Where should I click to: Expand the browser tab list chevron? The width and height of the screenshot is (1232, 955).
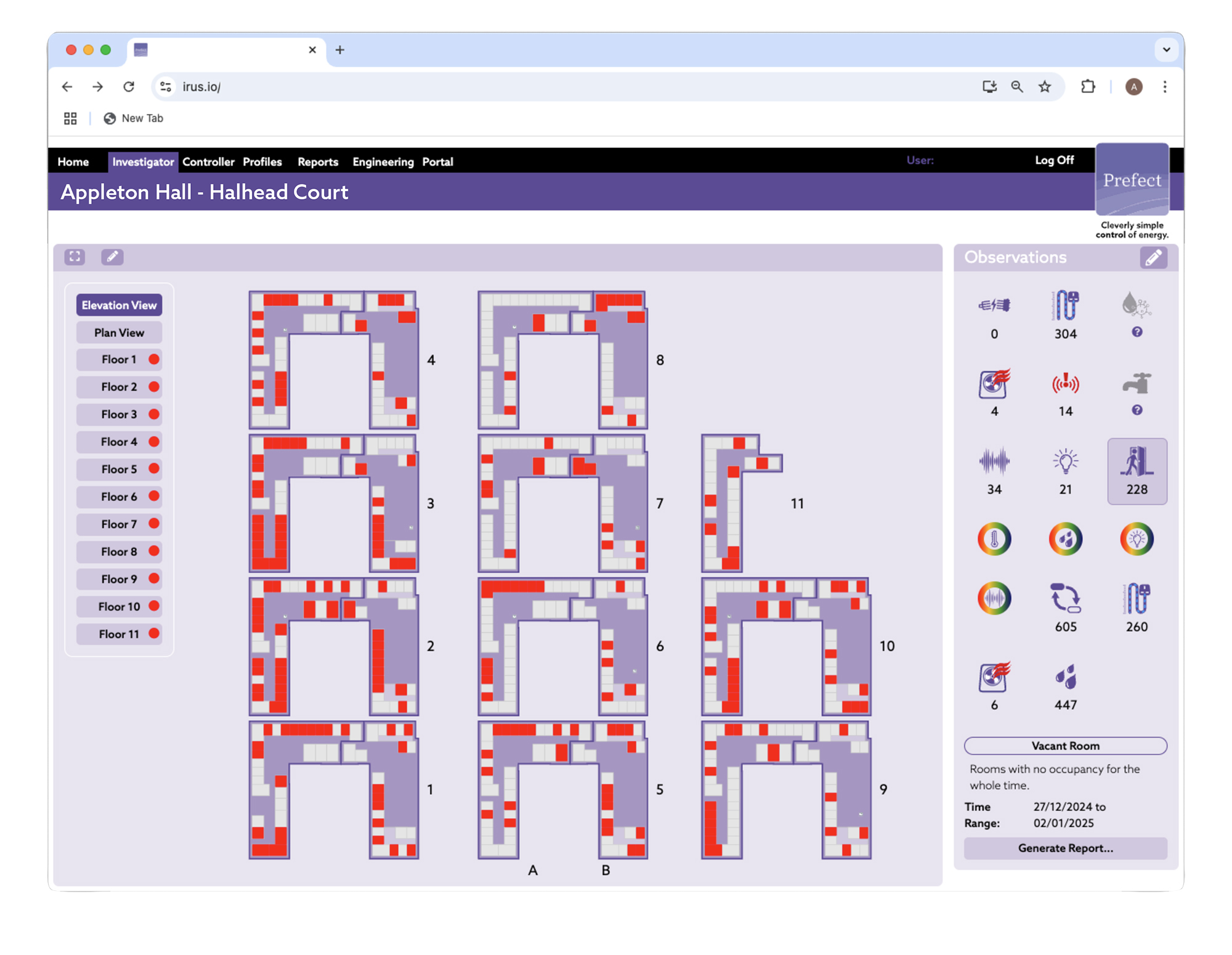click(1165, 50)
